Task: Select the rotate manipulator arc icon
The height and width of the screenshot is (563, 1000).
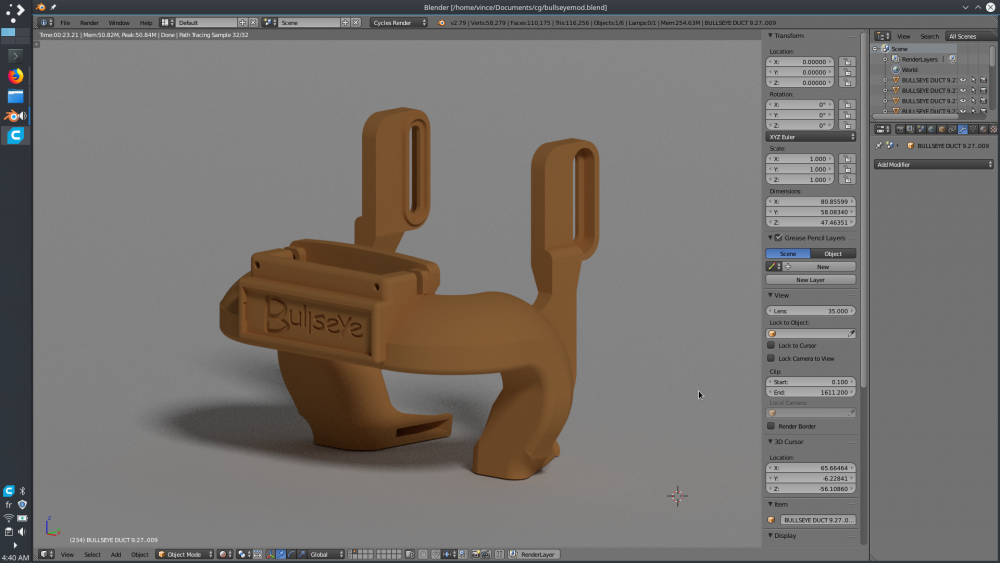Action: (x=291, y=554)
